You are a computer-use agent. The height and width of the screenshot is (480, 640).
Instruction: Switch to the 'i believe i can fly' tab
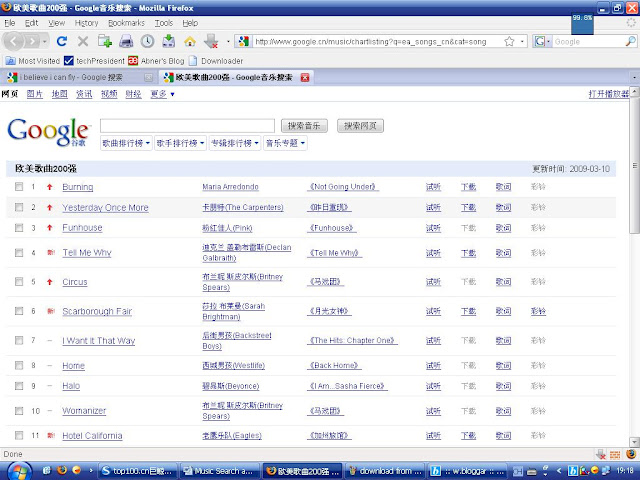click(80, 77)
